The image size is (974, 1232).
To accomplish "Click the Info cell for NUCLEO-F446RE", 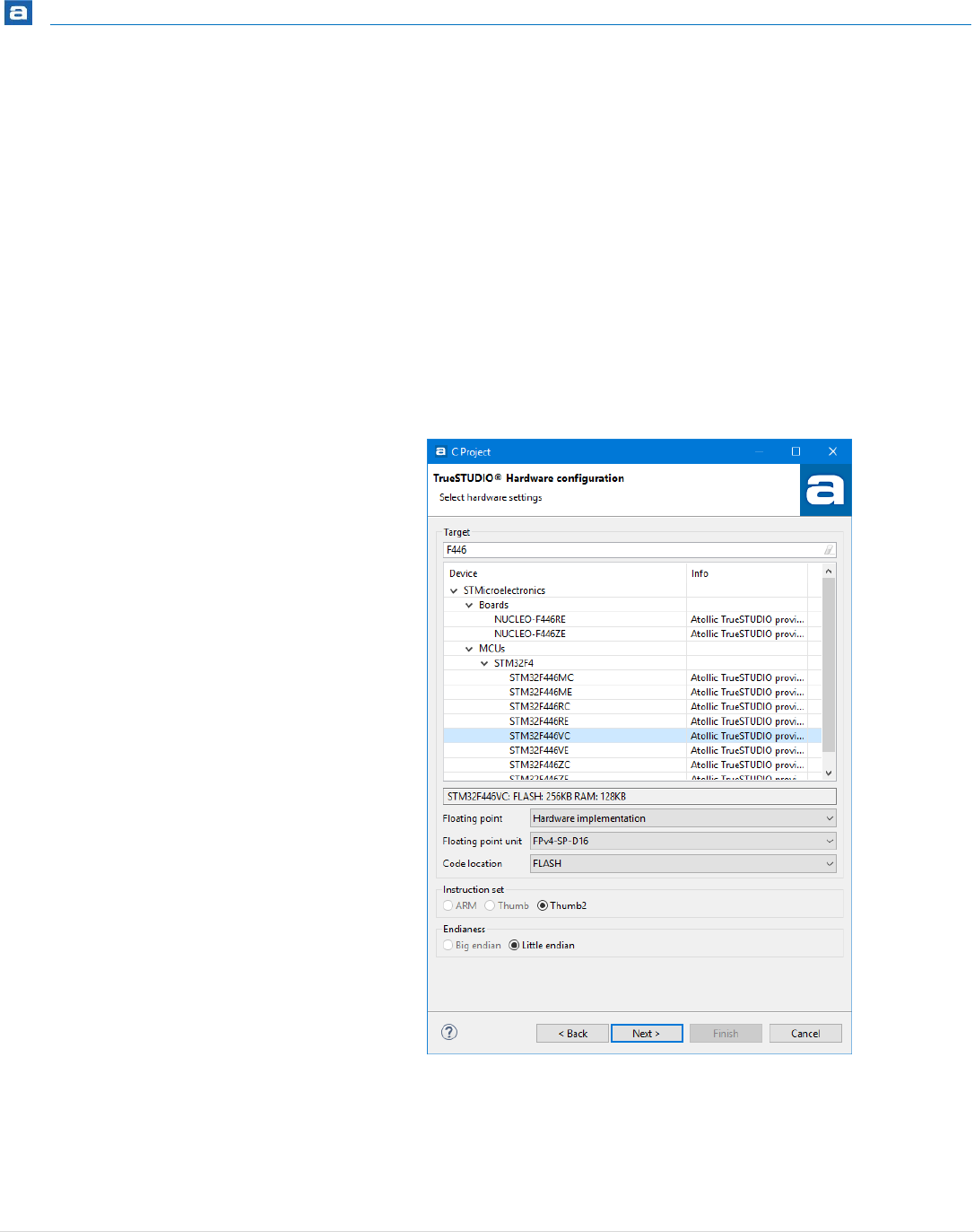I will [x=747, y=619].
